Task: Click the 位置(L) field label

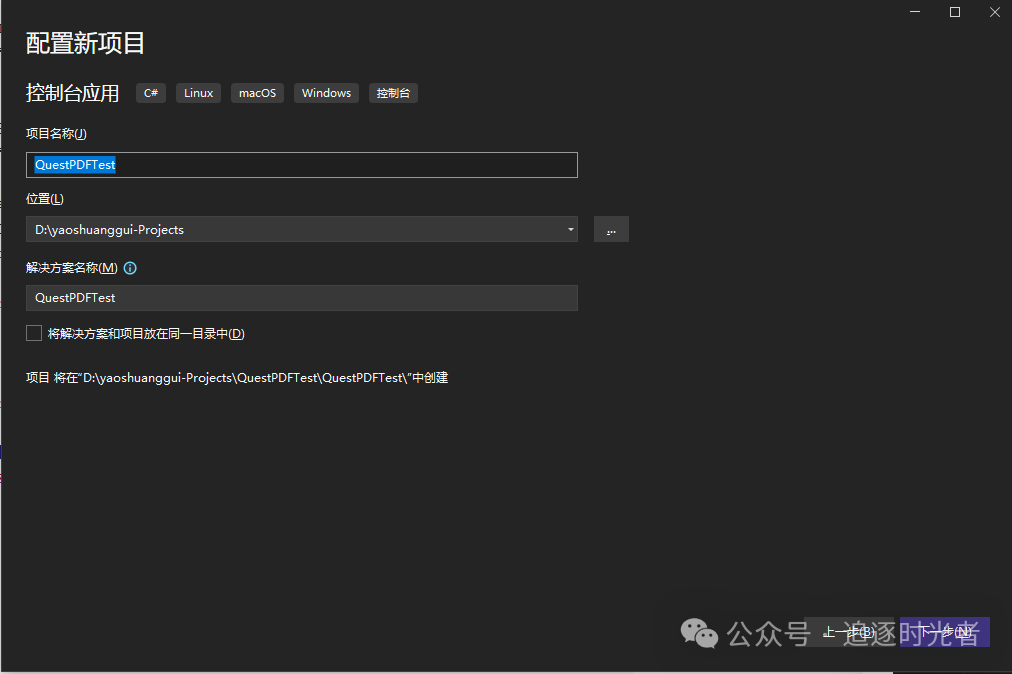Action: (45, 199)
